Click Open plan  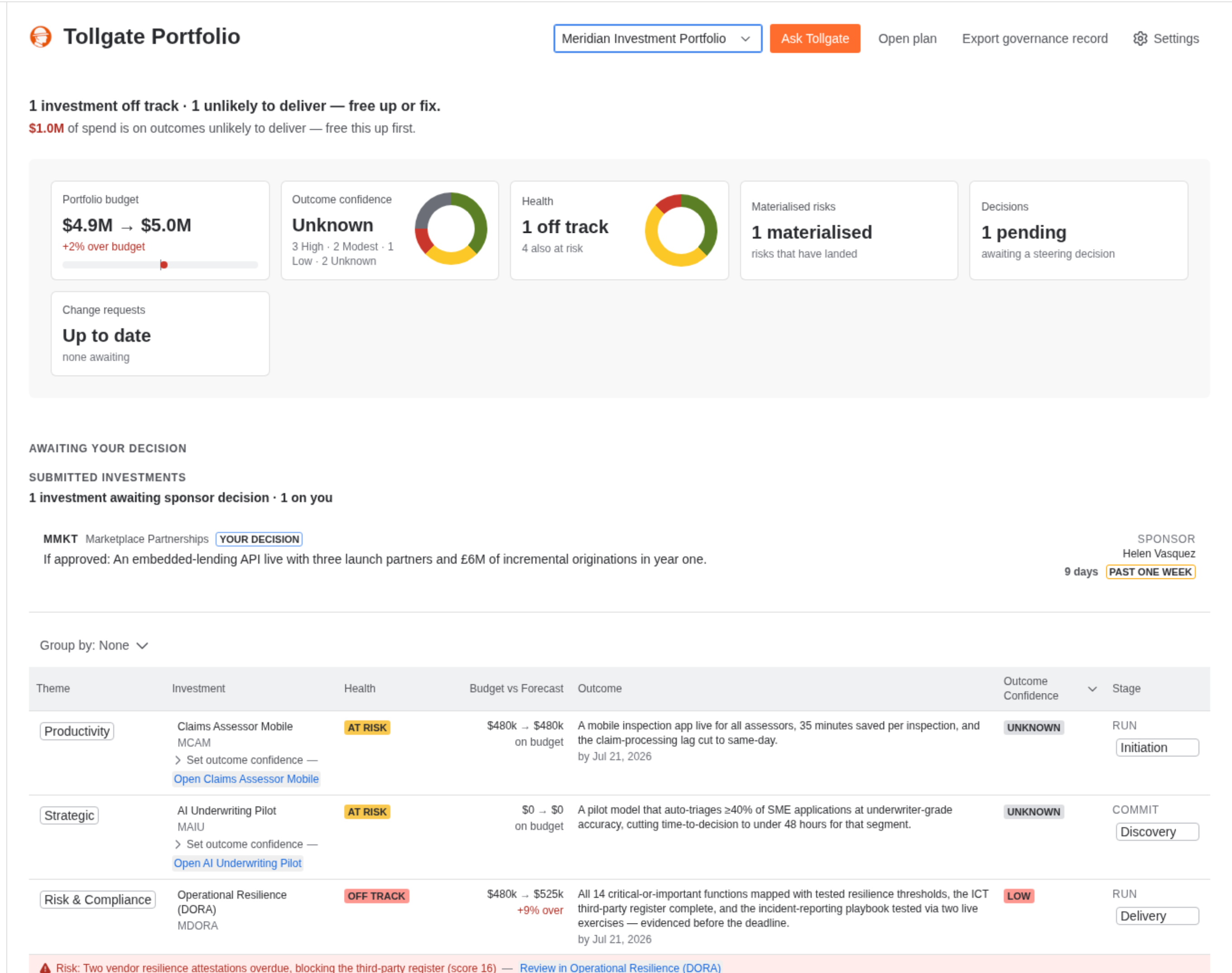(x=907, y=39)
